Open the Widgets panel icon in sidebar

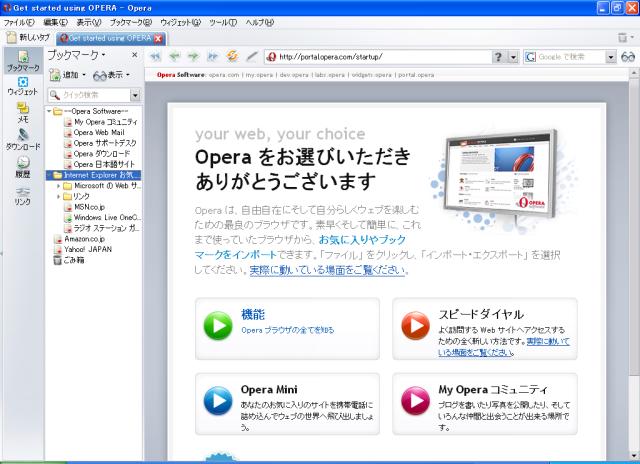pos(23,86)
